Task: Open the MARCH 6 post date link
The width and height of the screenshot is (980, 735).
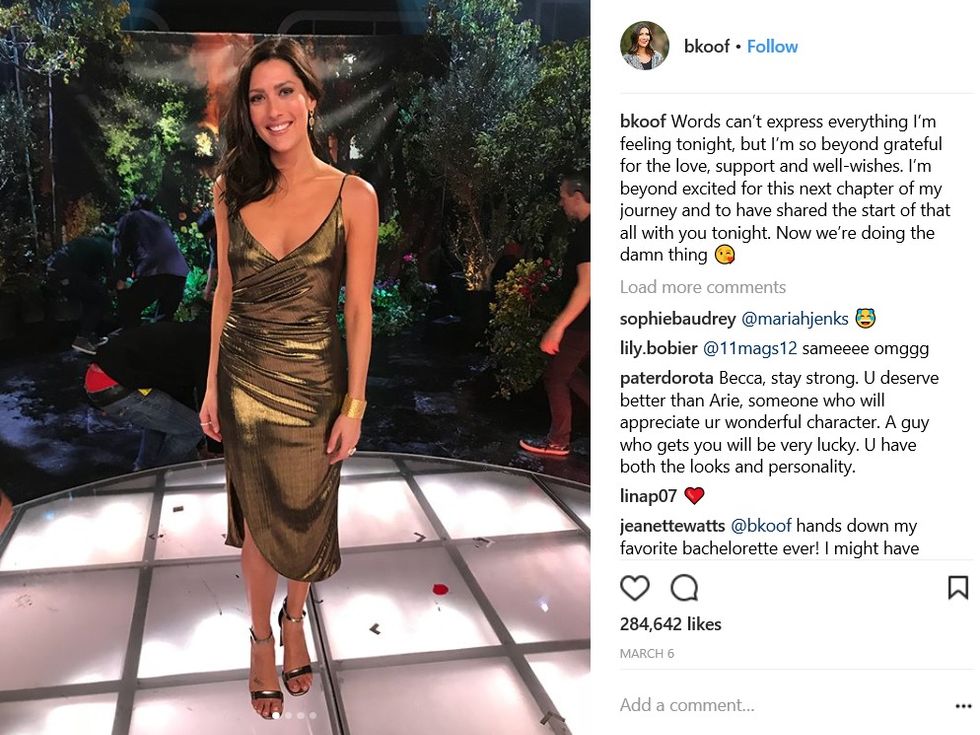Action: coord(647,654)
